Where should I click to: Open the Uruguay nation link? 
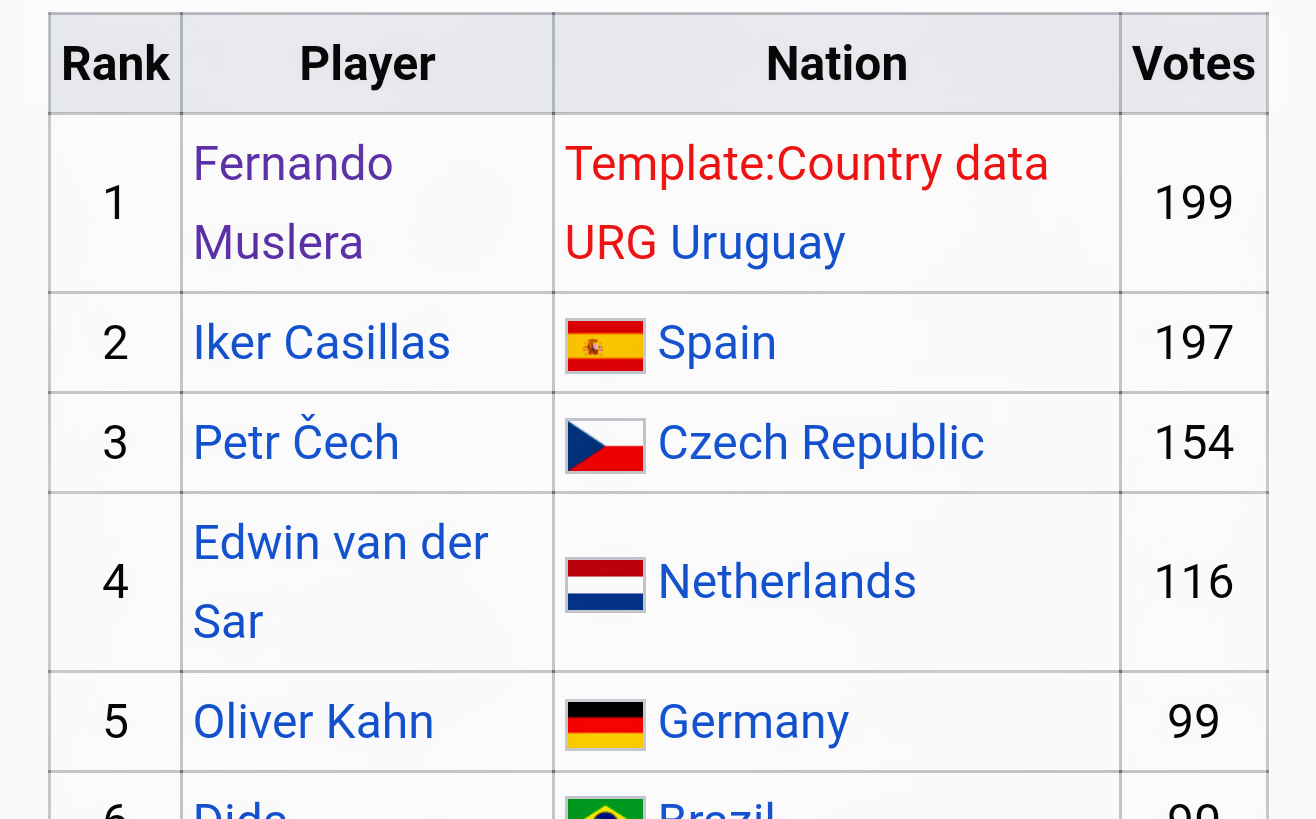[x=757, y=243]
